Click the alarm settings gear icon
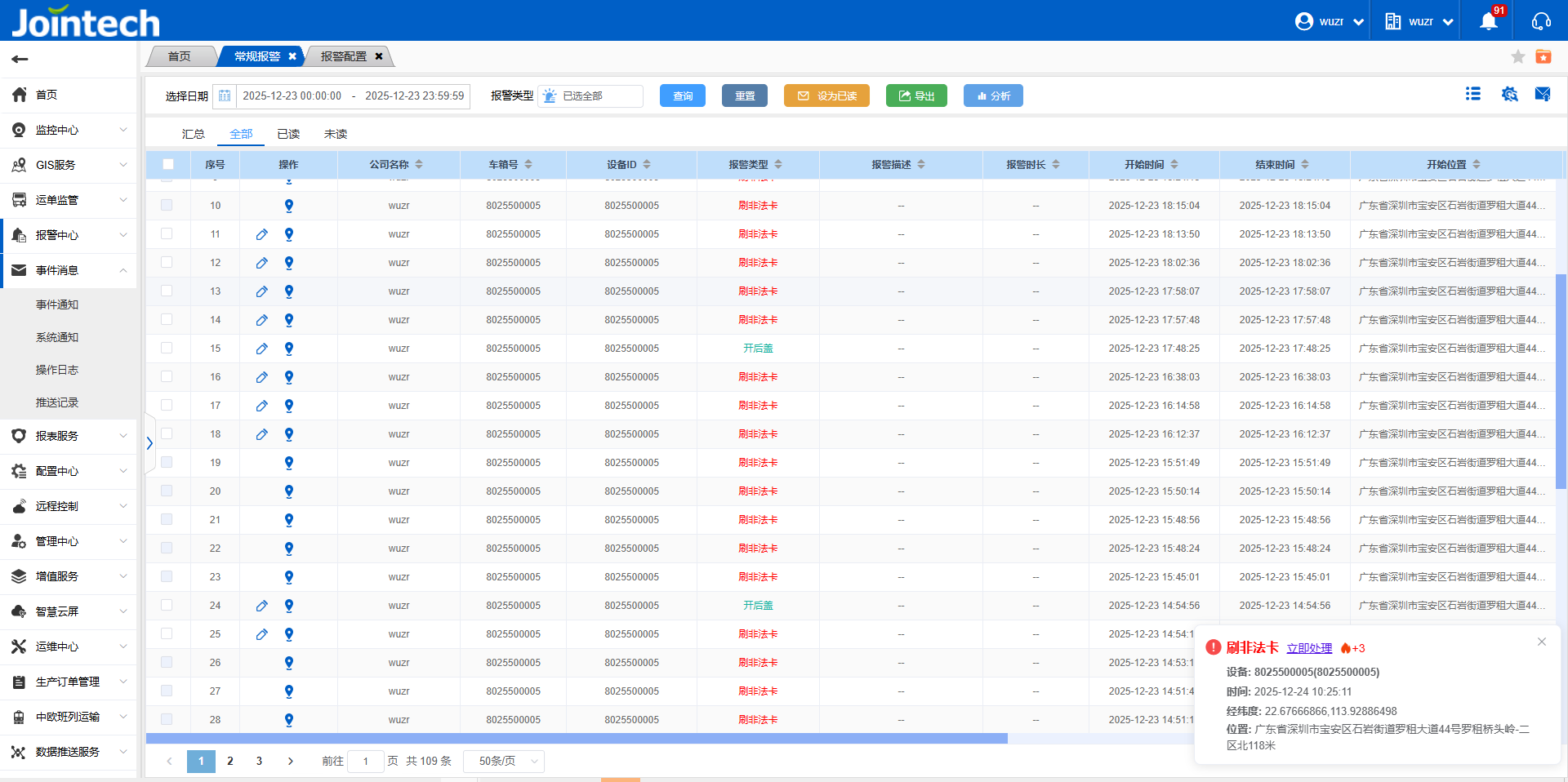This screenshot has height=782, width=1568. pyautogui.click(x=1509, y=95)
